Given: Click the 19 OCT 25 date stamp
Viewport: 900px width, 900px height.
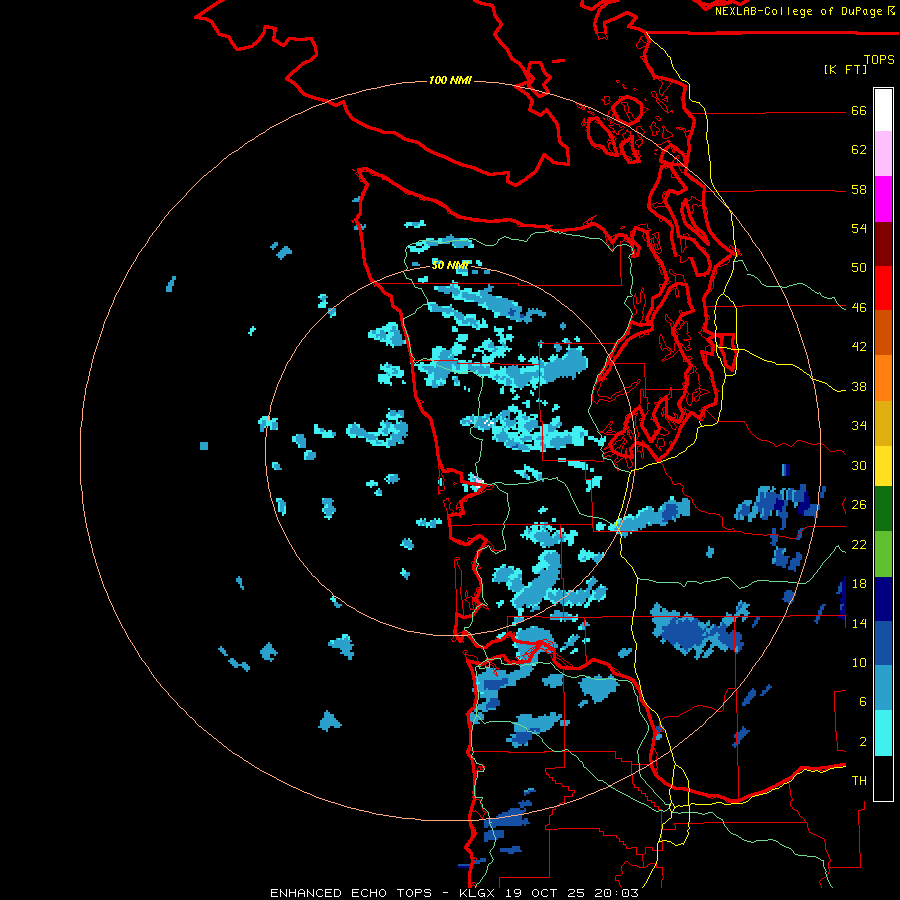Looking at the screenshot, I should click(545, 893).
